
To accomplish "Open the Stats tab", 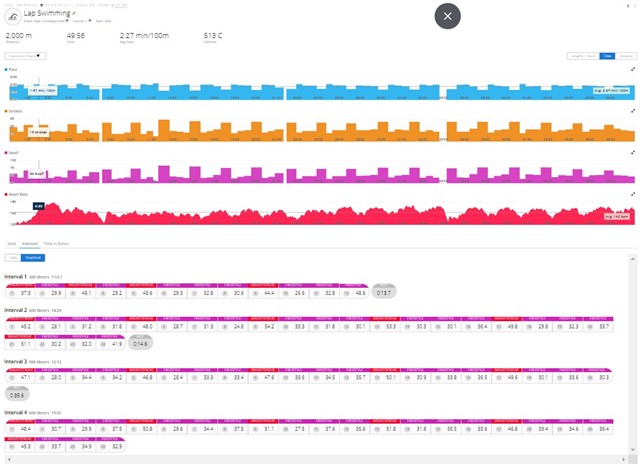I will click(11, 244).
